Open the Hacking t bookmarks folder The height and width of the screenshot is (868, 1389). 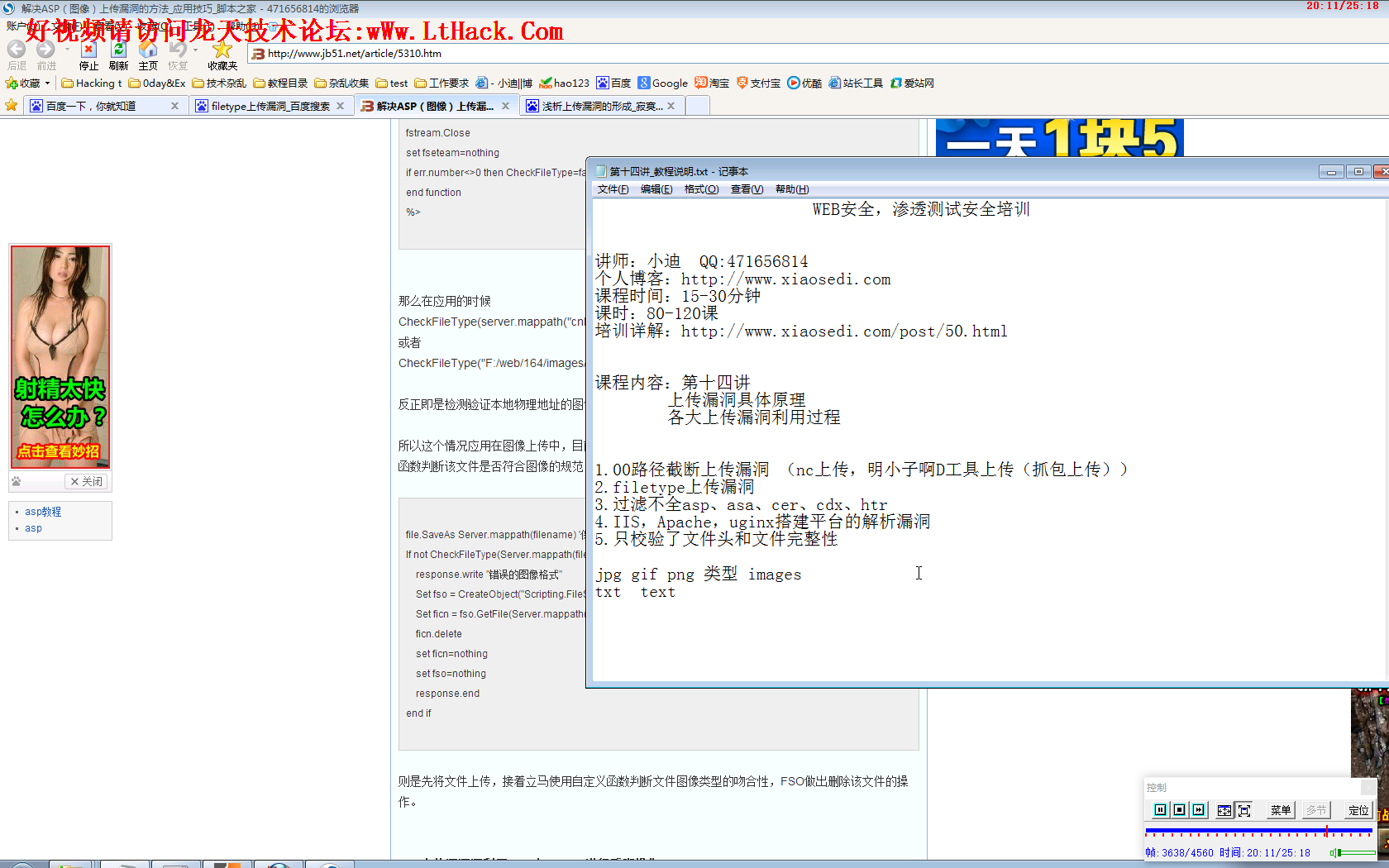coord(92,83)
